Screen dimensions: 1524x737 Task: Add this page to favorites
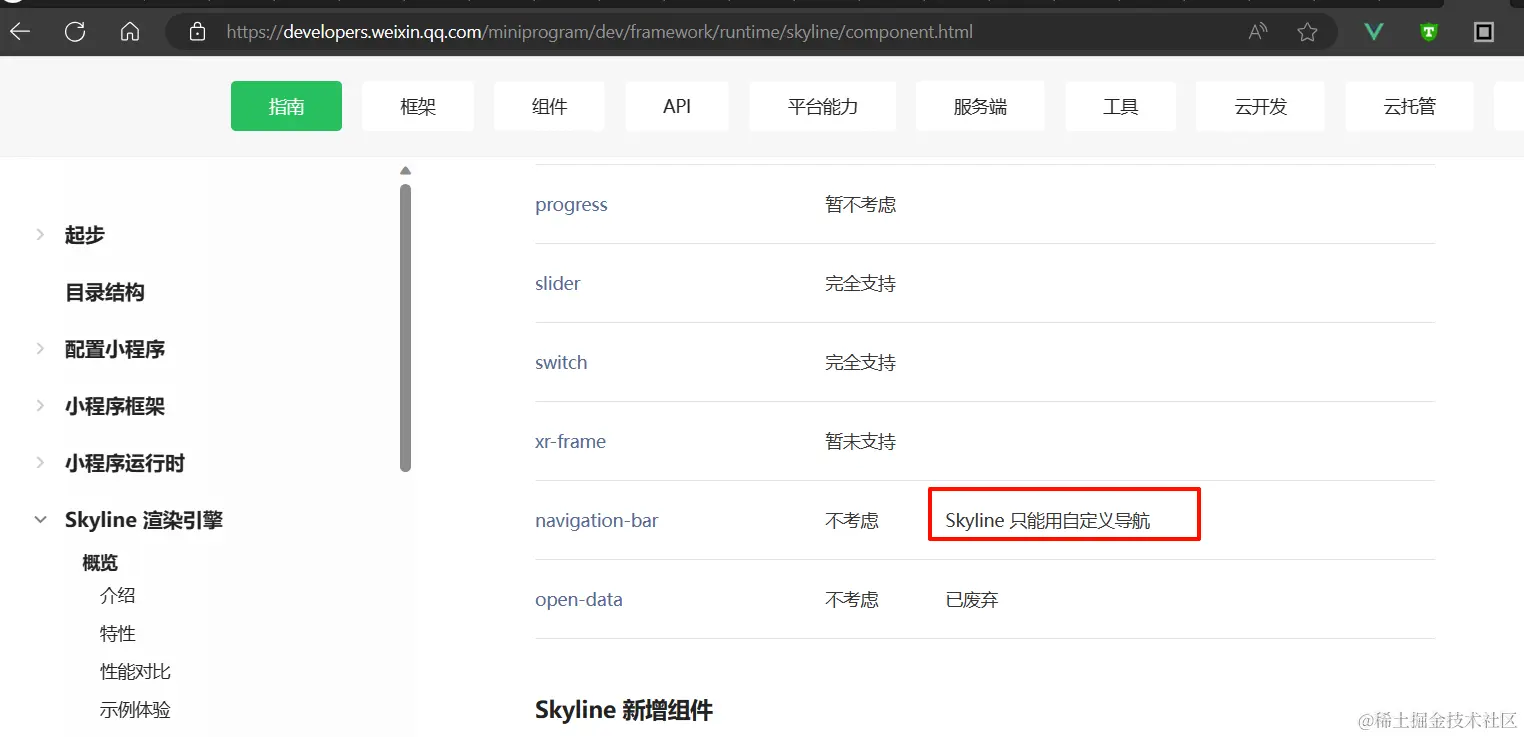pos(1307,31)
